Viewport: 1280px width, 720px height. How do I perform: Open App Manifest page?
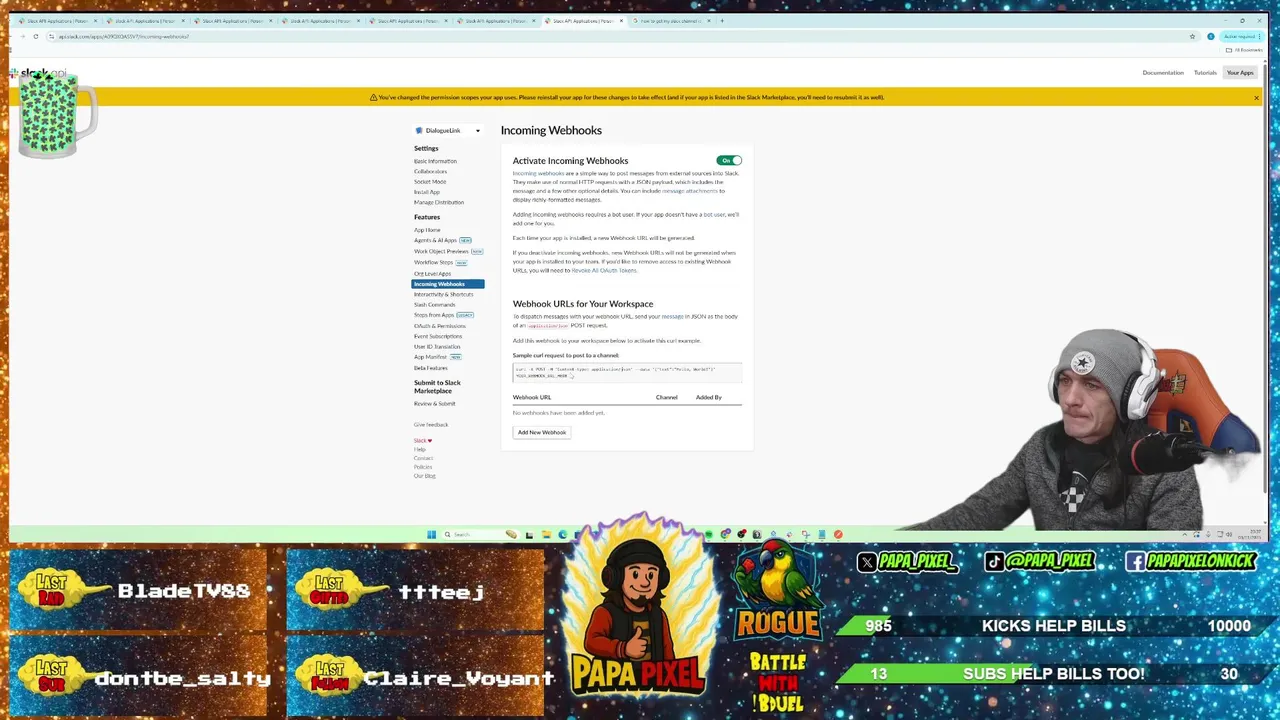[x=430, y=357]
